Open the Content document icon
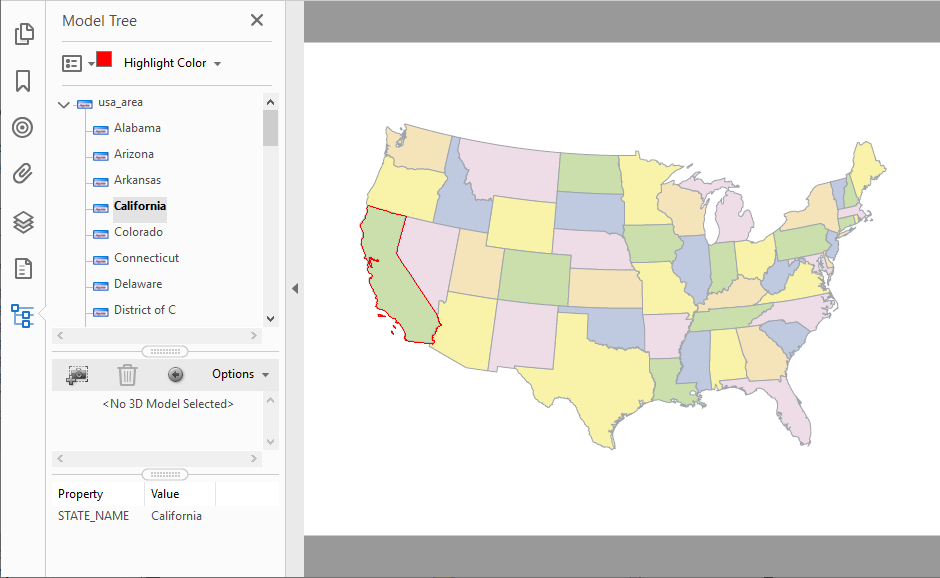 tap(23, 269)
